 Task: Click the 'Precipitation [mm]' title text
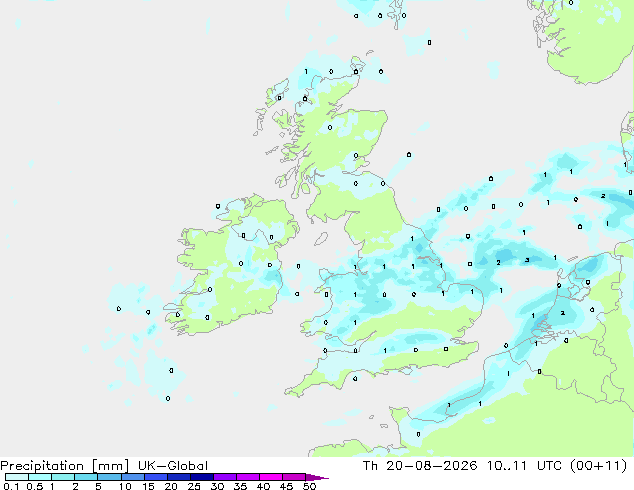click(x=65, y=466)
